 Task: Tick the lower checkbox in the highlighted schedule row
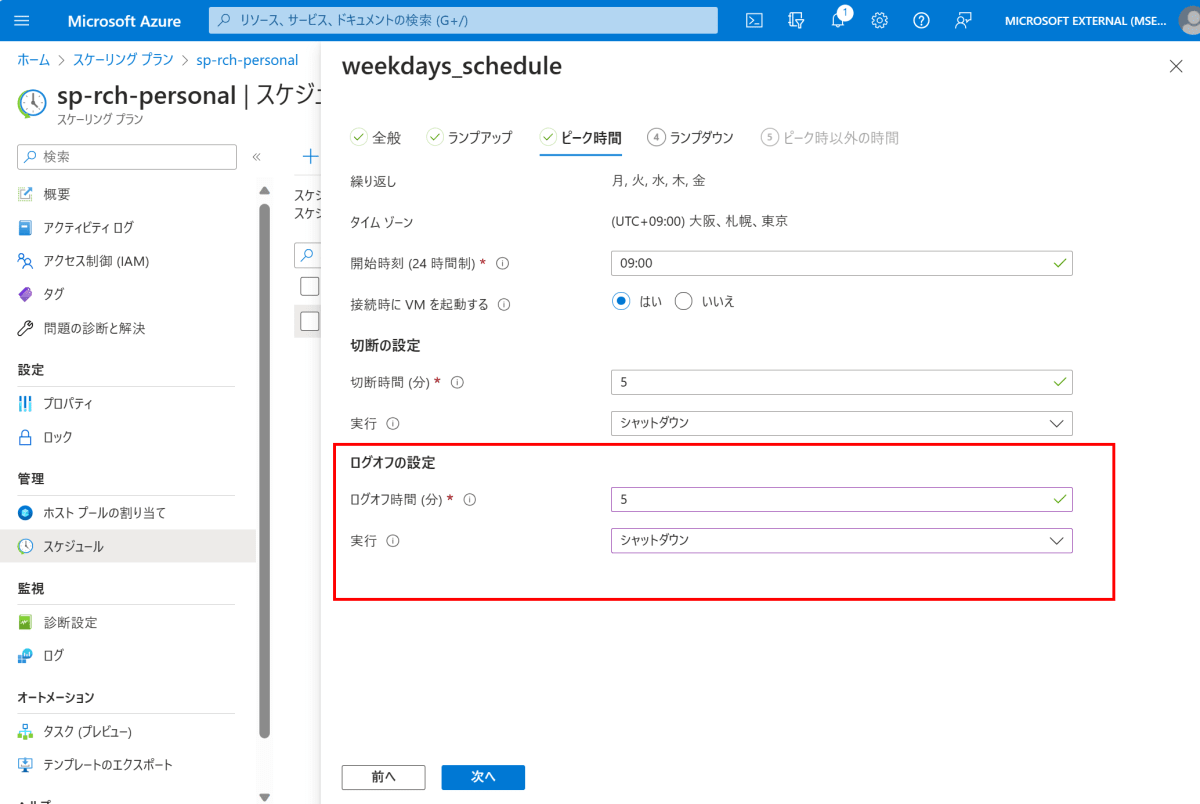tap(310, 321)
